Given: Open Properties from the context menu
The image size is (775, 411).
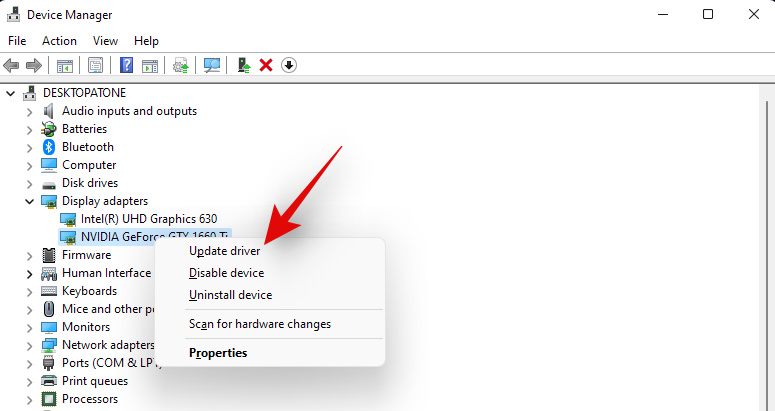Looking at the screenshot, I should pos(270,353).
